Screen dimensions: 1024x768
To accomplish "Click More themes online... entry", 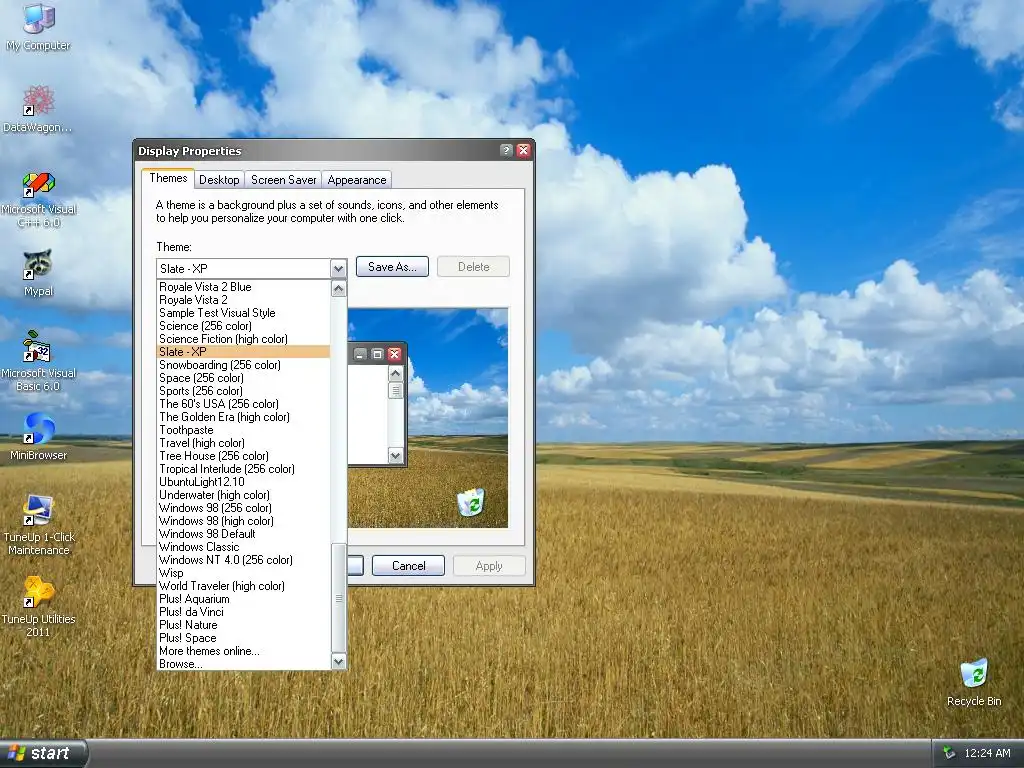I will pyautogui.click(x=243, y=651).
